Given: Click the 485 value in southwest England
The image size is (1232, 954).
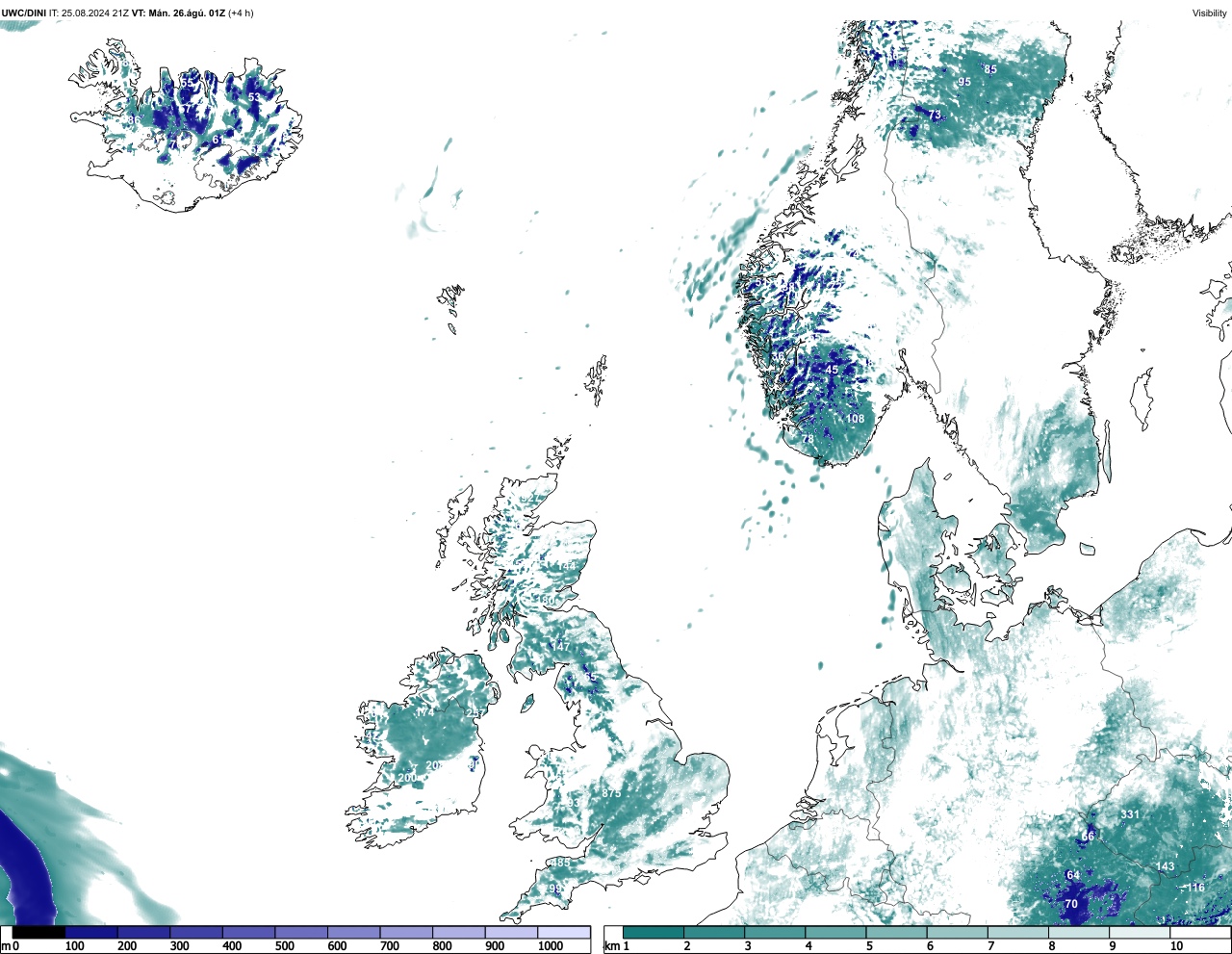Looking at the screenshot, I should pyautogui.click(x=561, y=864).
